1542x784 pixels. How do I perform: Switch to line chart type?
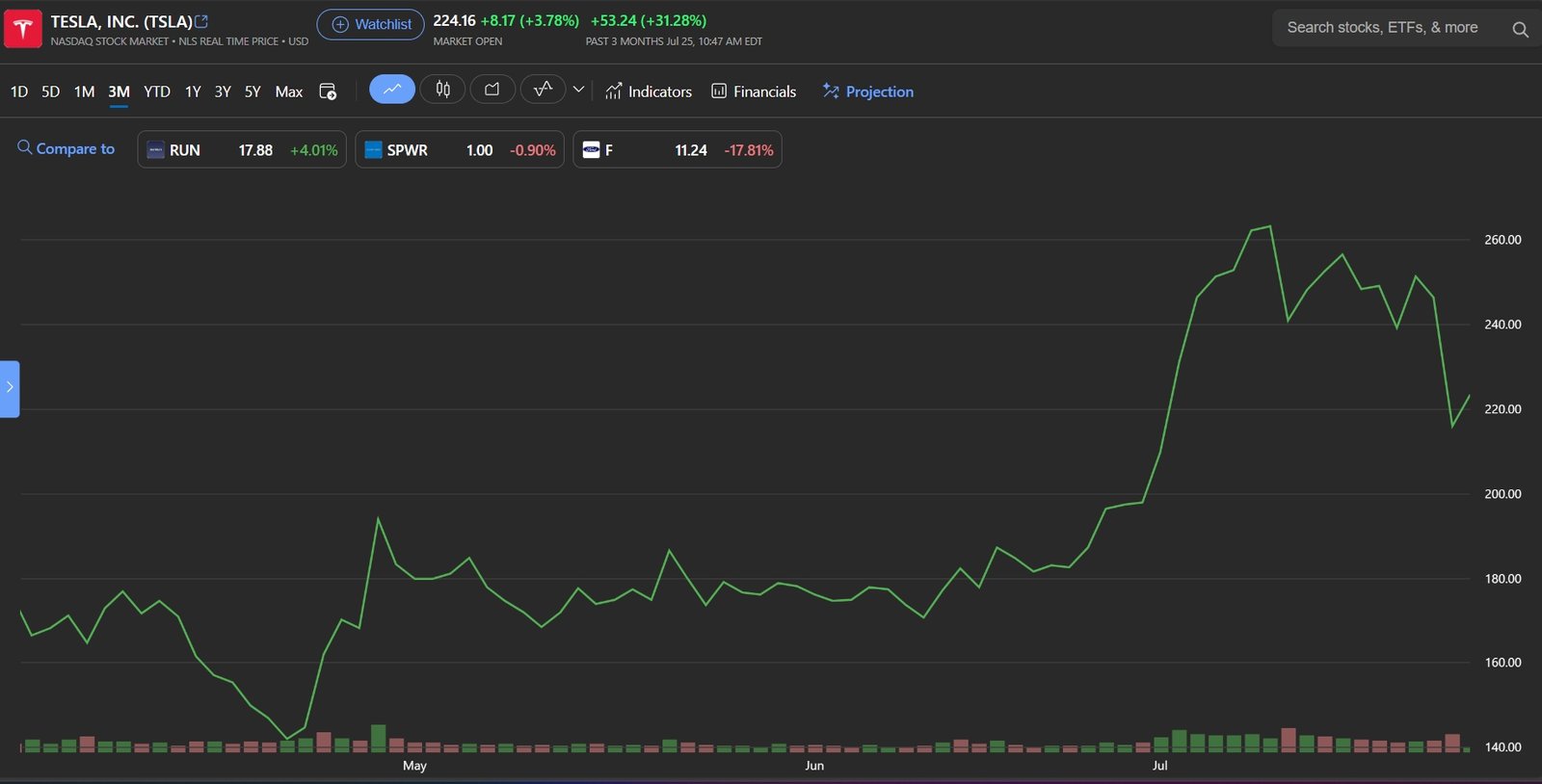[x=392, y=90]
